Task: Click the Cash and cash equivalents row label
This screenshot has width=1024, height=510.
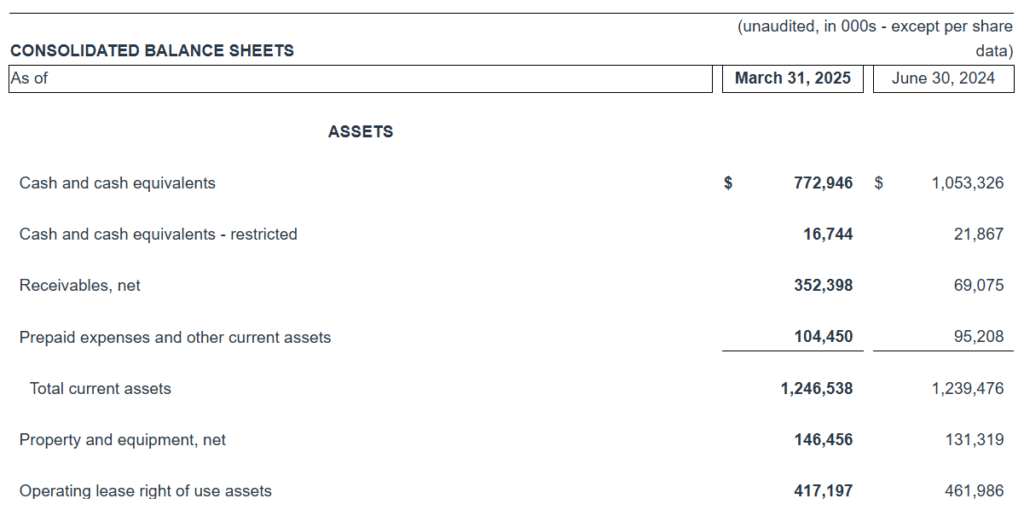Action: [117, 183]
